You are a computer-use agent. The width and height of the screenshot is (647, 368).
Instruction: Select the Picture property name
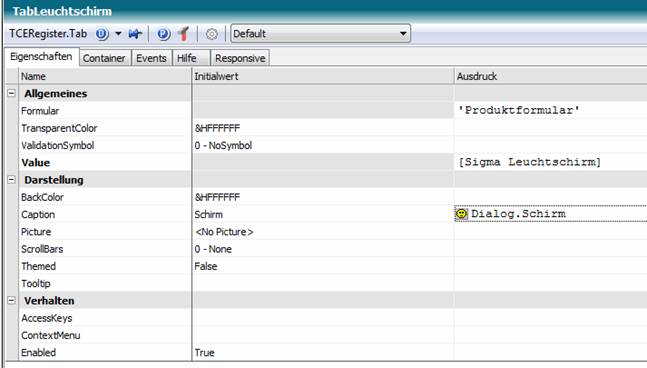[x=36, y=232]
